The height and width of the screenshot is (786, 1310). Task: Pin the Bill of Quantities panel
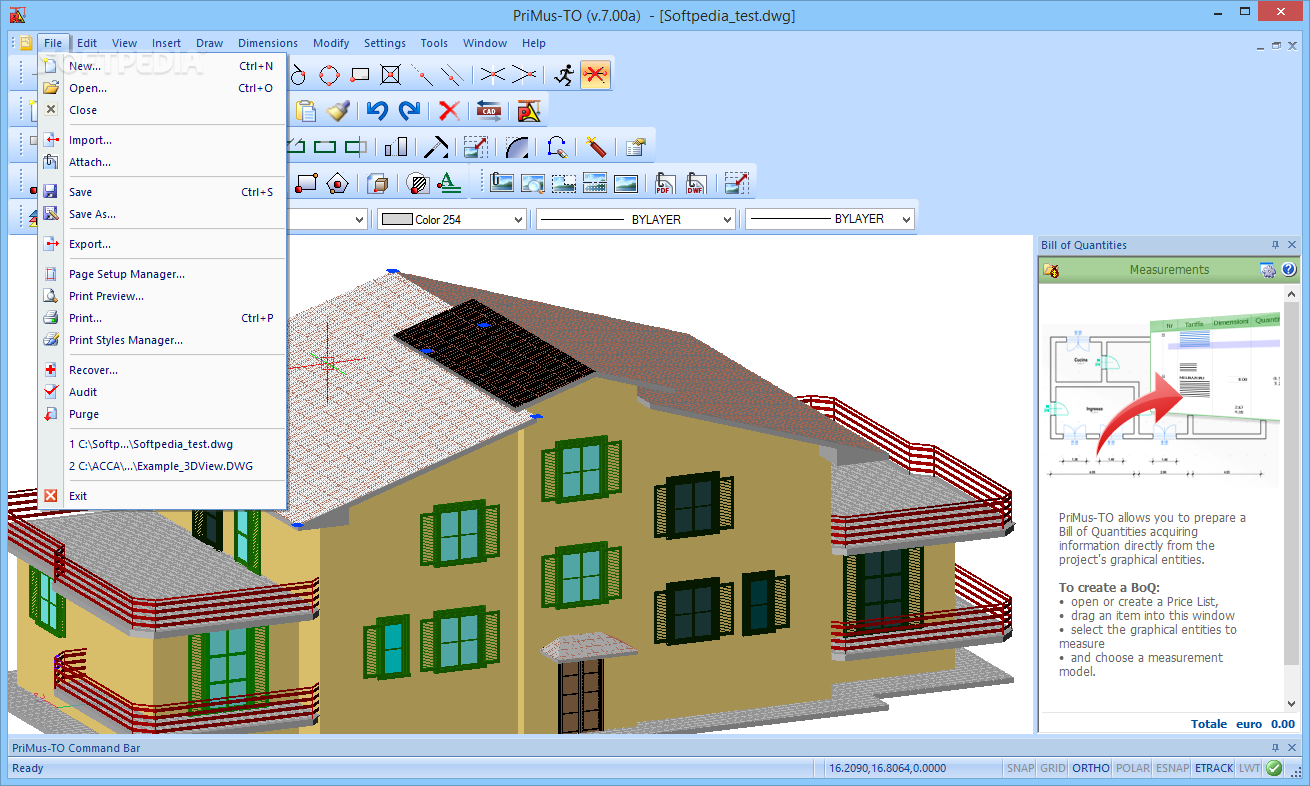pos(1275,245)
